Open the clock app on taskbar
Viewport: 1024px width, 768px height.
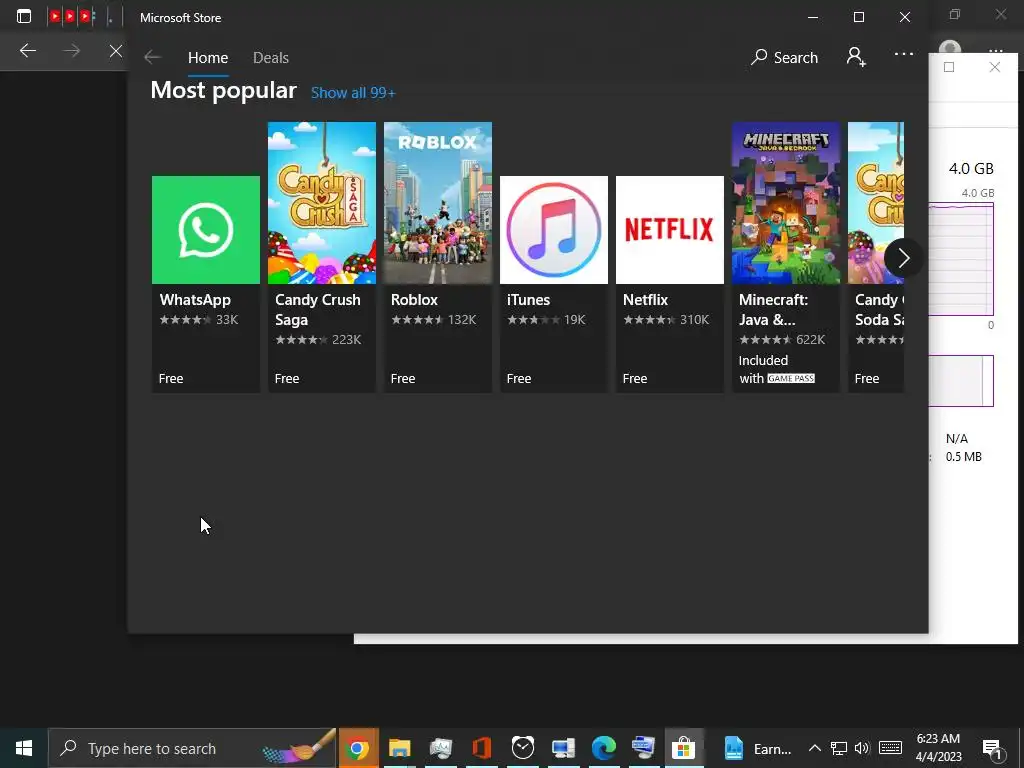522,748
